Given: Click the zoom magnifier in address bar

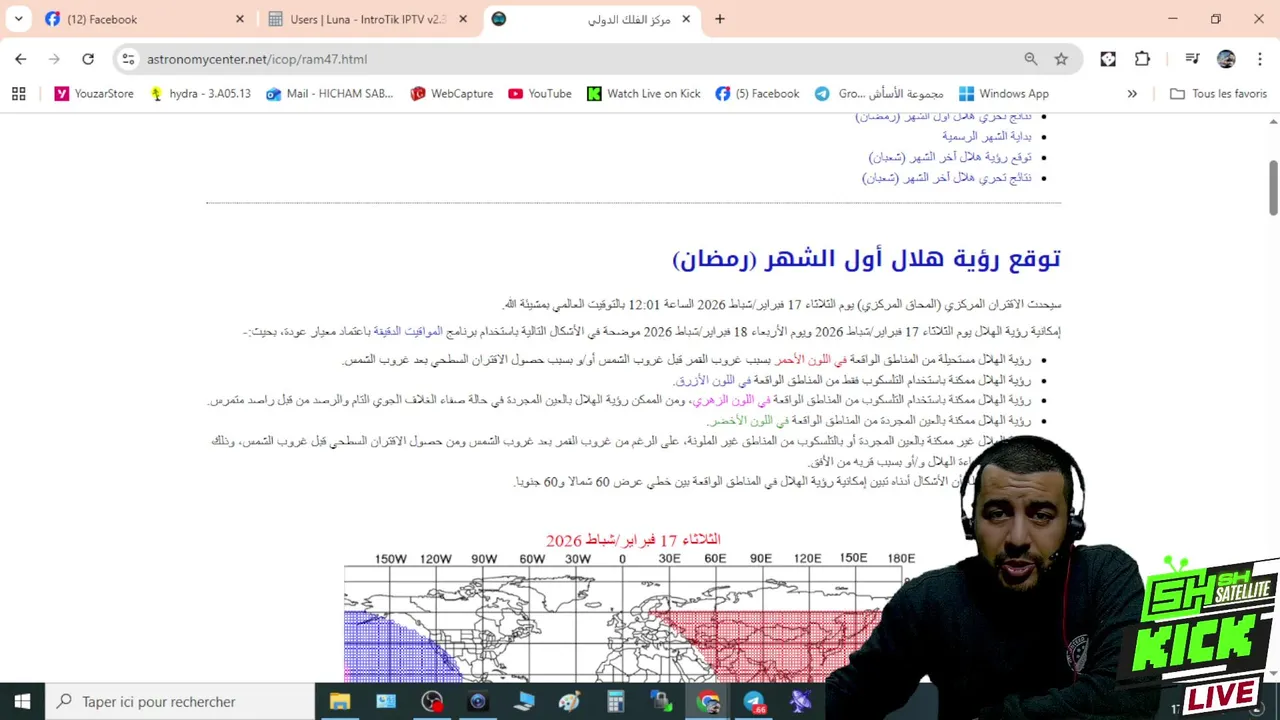Looking at the screenshot, I should pyautogui.click(x=1031, y=59).
